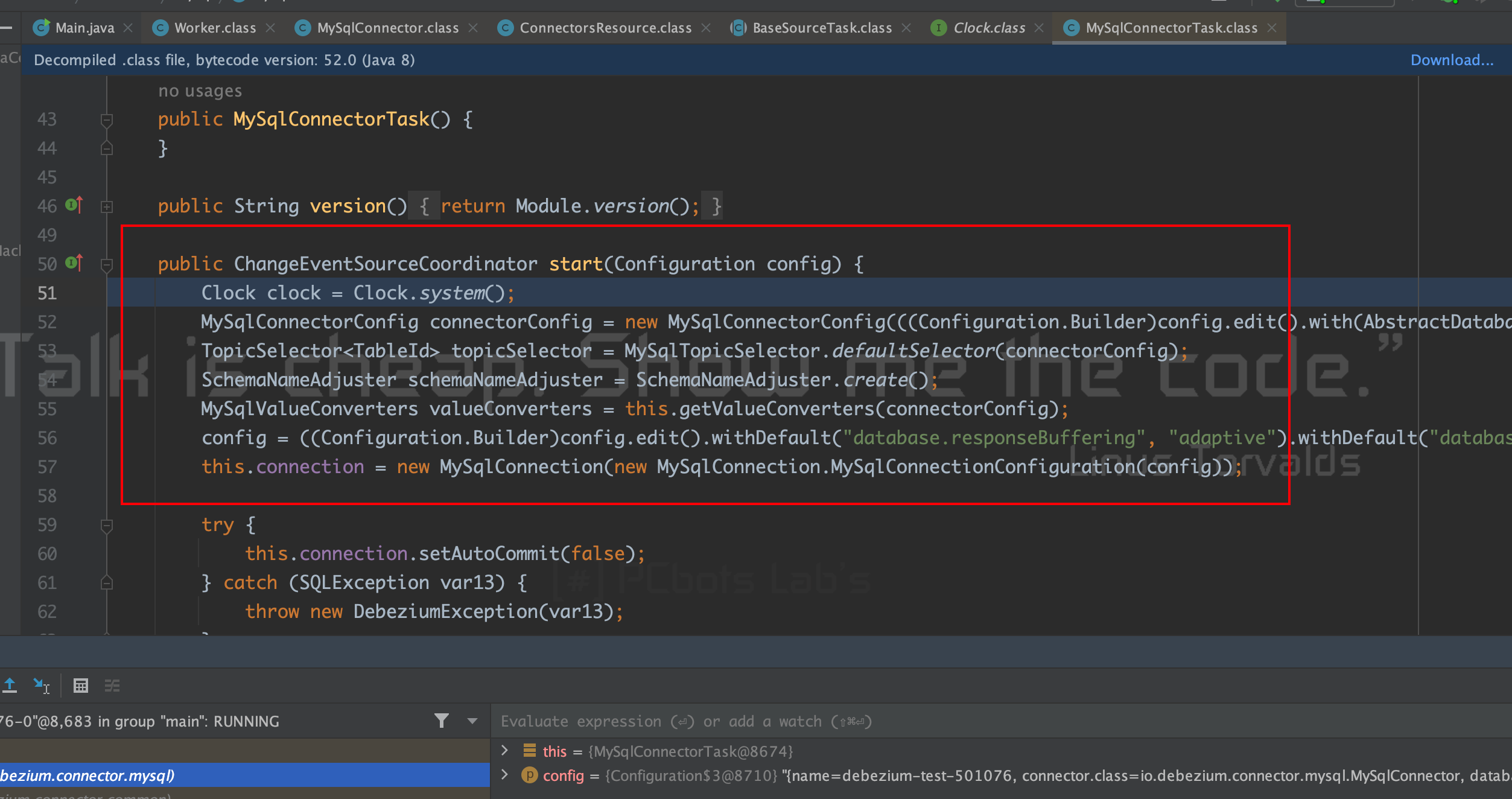Screen dimensions: 1512x799
Task: Toggle the catch block fold on line 61
Action: (107, 583)
